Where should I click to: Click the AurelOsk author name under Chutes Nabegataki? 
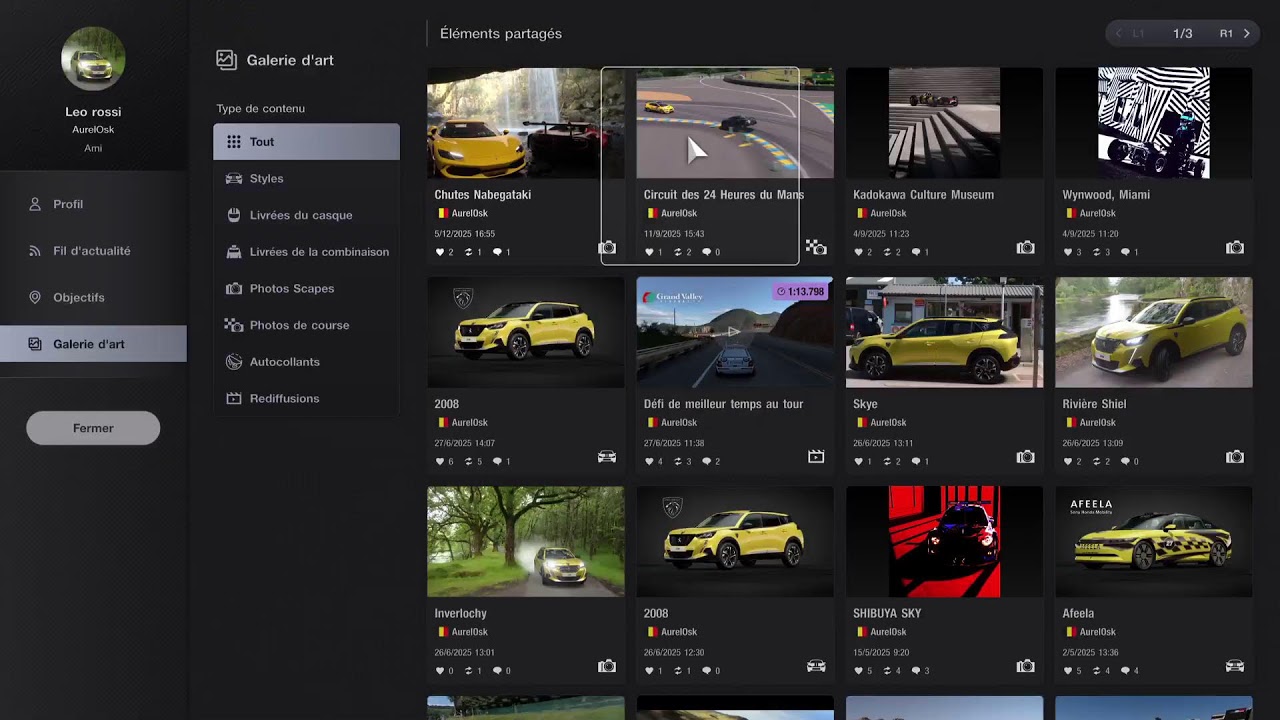pyautogui.click(x=469, y=213)
